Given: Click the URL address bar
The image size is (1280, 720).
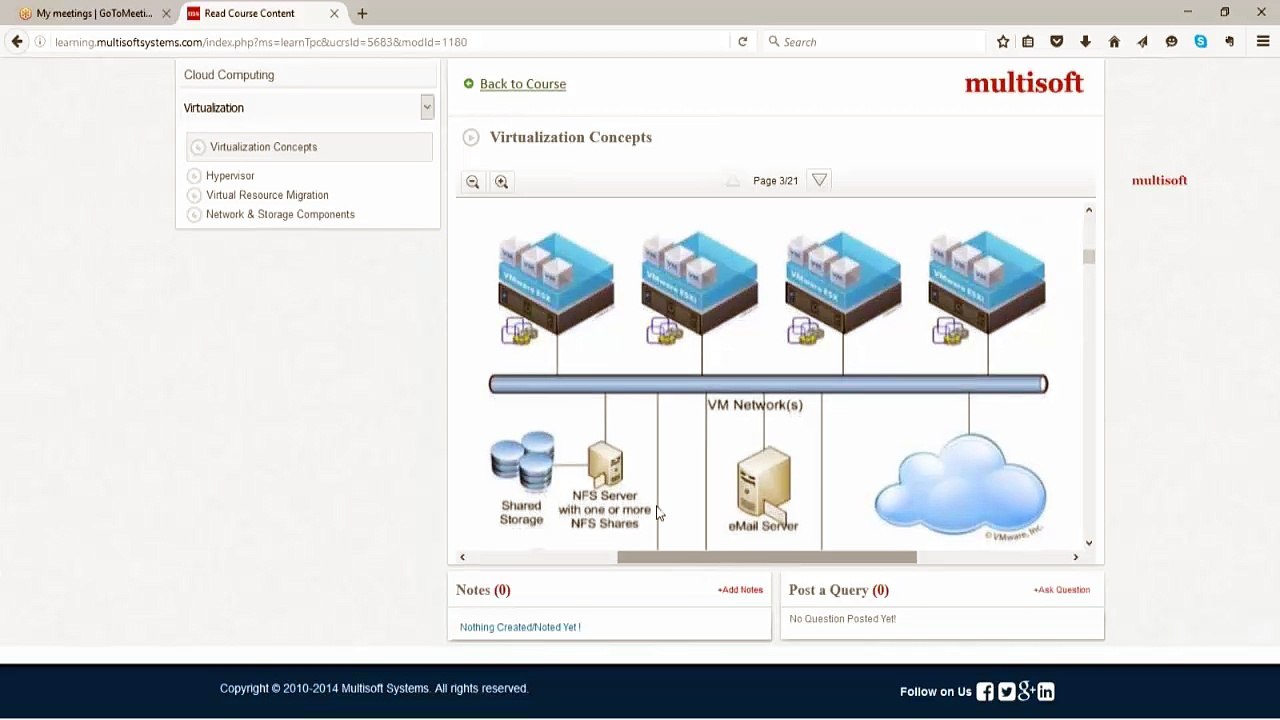Looking at the screenshot, I should point(390,42).
